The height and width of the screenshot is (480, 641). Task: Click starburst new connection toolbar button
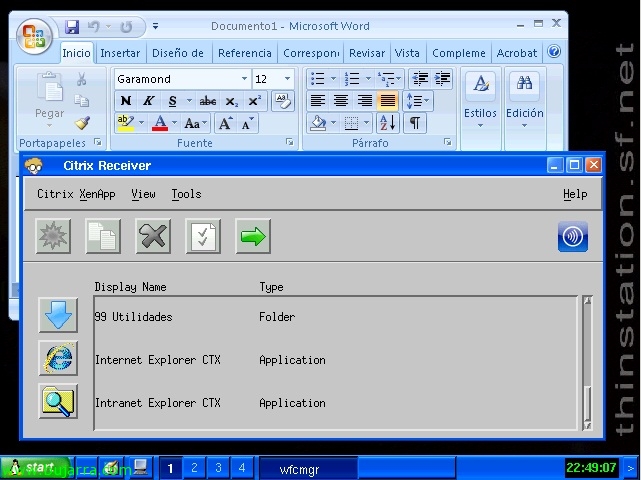coord(53,236)
